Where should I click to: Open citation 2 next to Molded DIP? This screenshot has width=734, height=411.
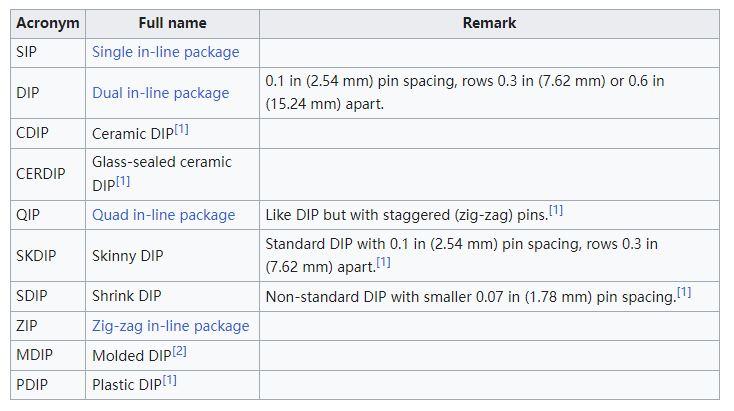(179, 351)
